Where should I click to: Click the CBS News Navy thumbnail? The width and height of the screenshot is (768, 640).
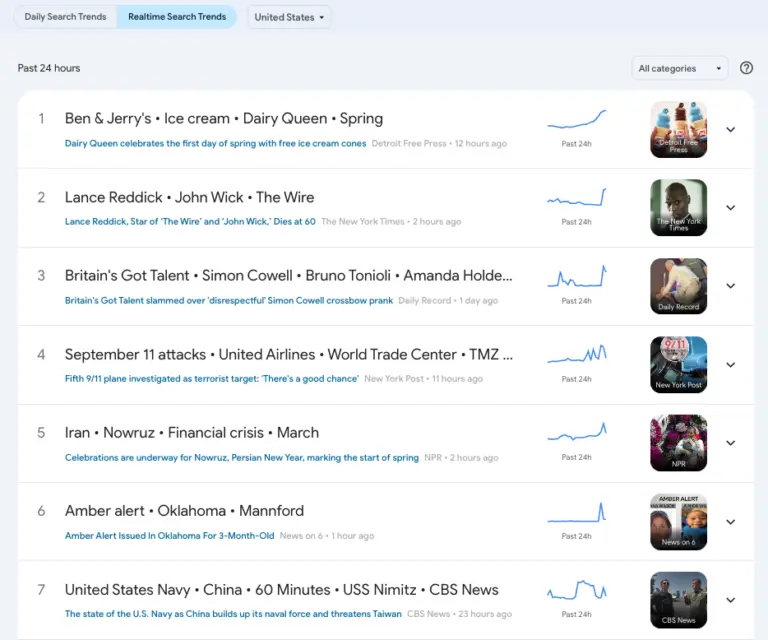(678, 600)
